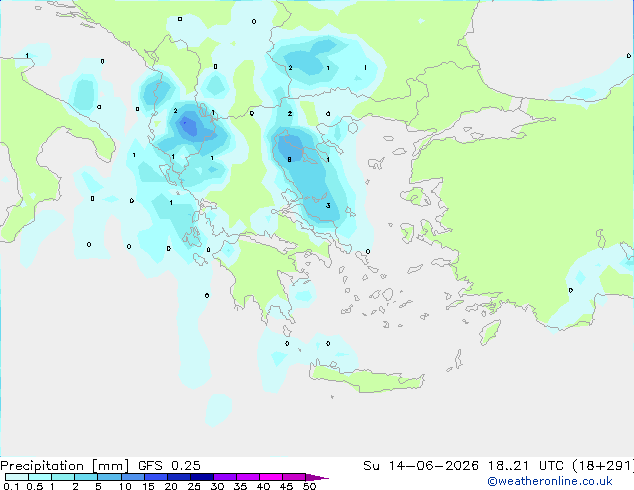Viewport: 634px width, 490px height.
Task: Click the legend label "50"
Action: coord(309,486)
